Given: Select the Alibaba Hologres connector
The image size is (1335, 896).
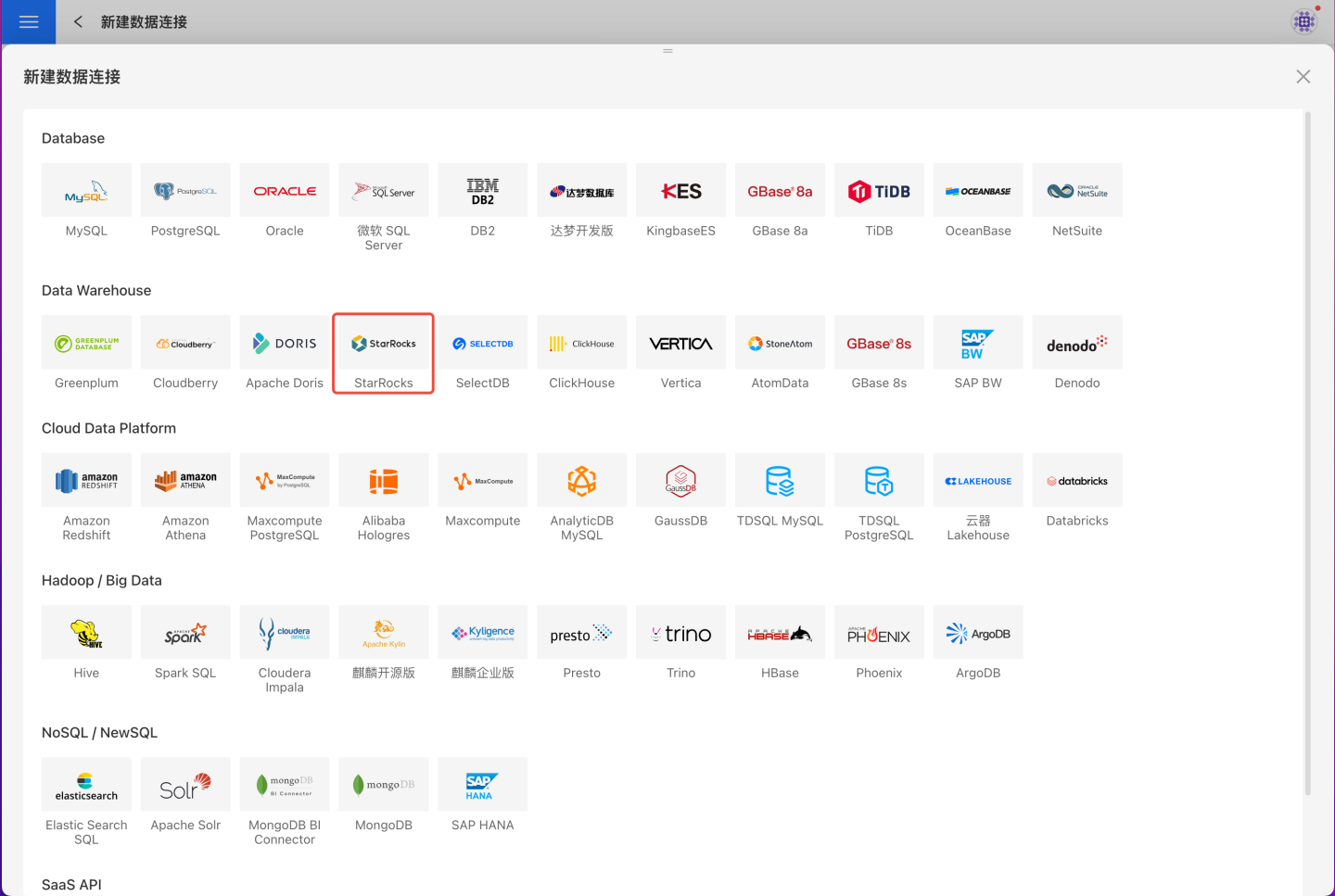Looking at the screenshot, I should tap(384, 481).
